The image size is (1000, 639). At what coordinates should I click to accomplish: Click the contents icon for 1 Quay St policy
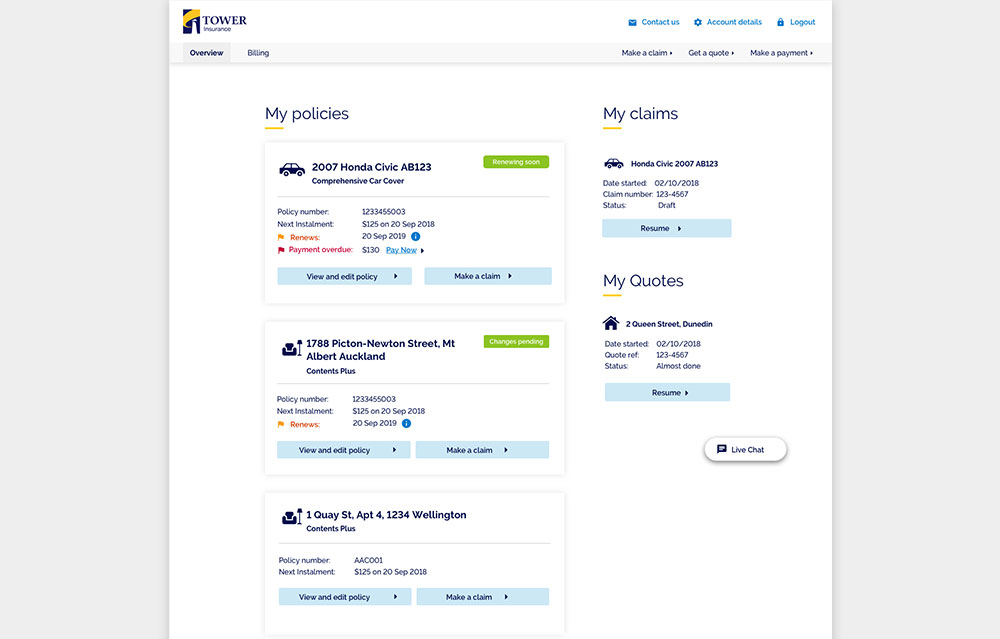292,517
